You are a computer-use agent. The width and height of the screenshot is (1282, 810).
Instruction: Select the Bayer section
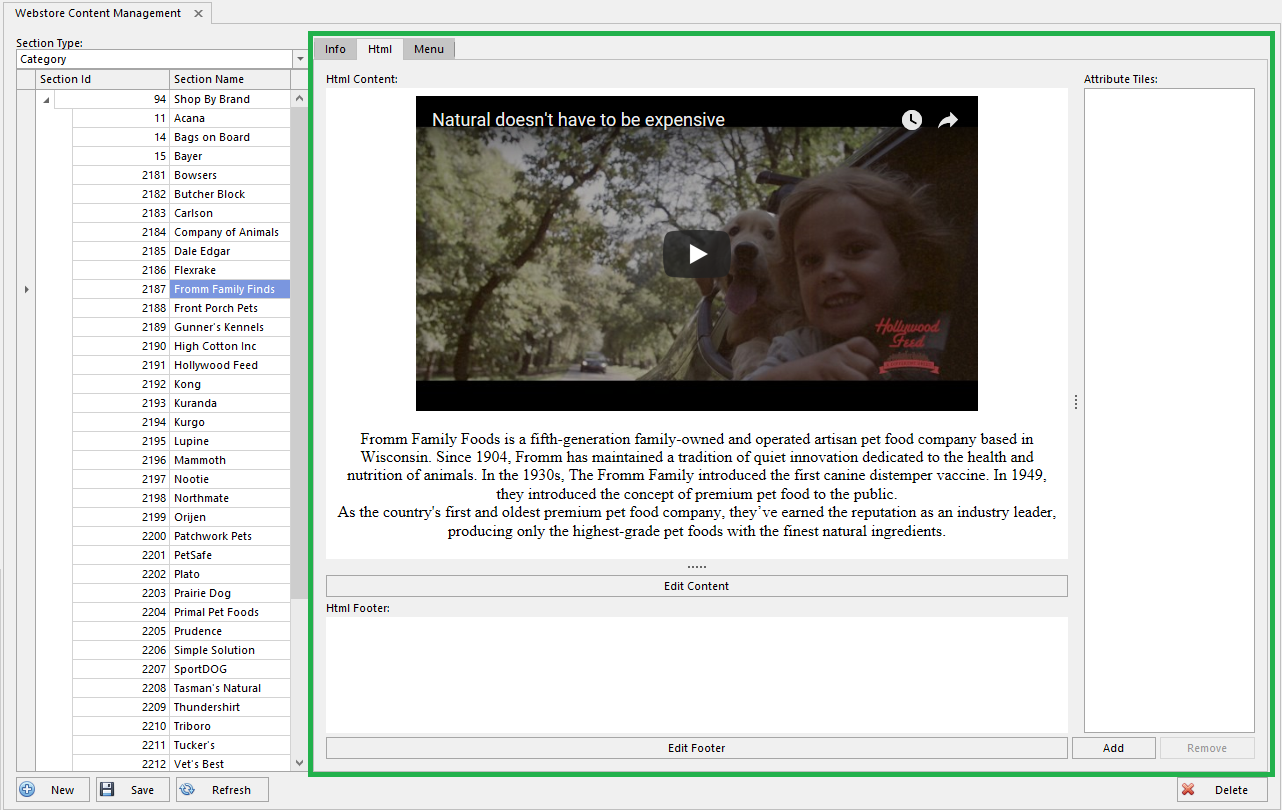point(181,156)
